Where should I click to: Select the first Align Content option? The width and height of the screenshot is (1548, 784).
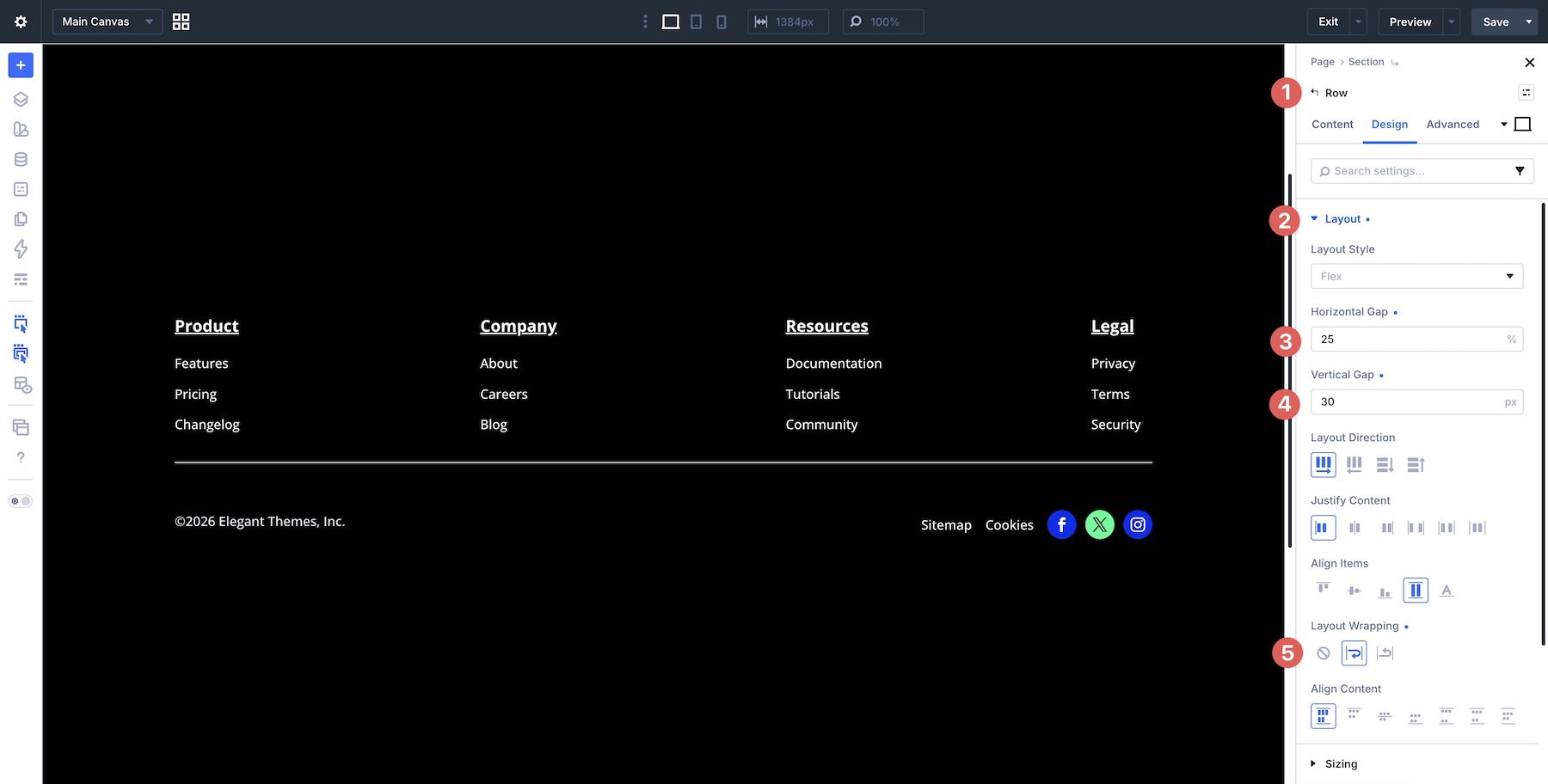1323,716
